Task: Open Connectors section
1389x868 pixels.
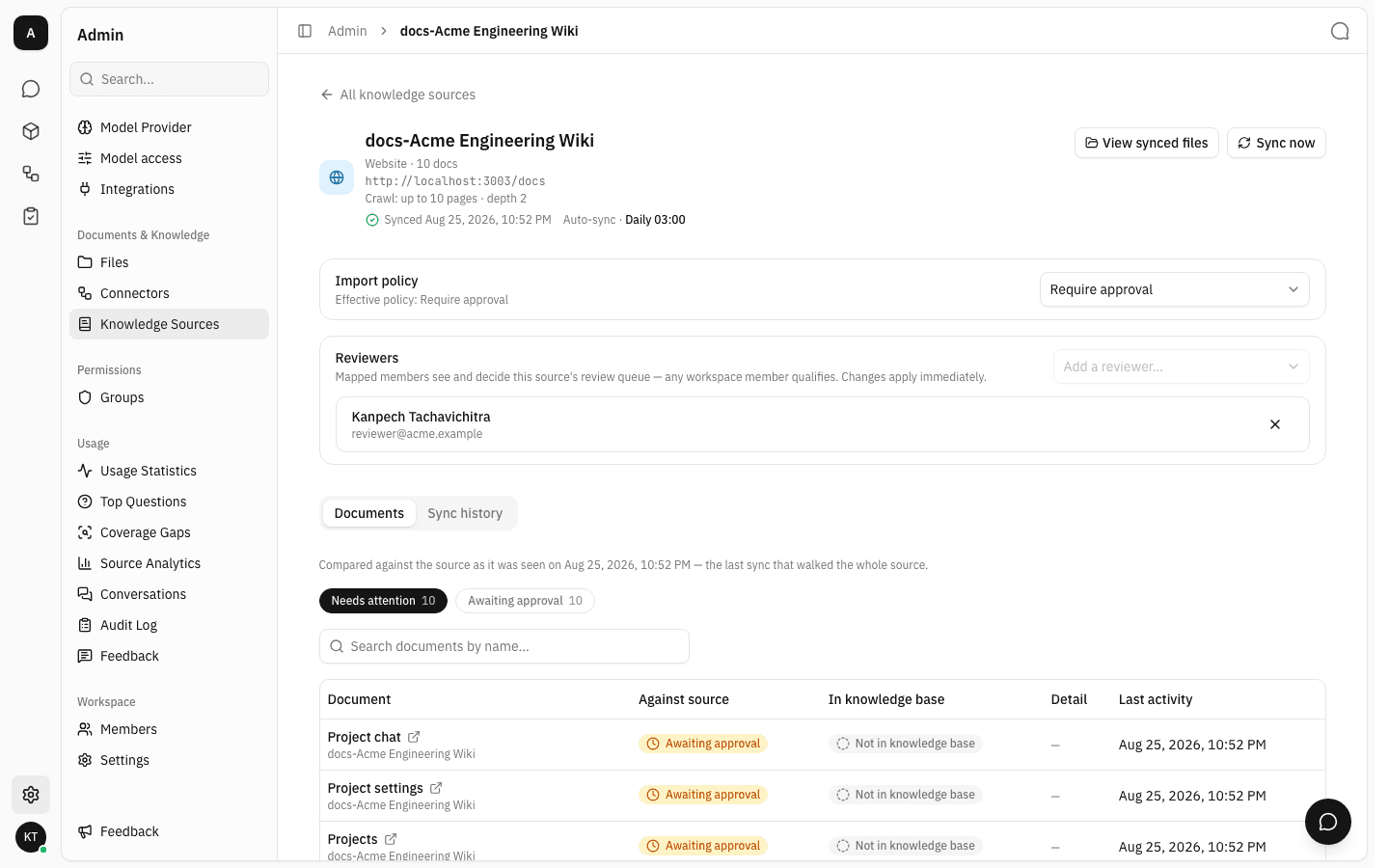Action: [x=169, y=293]
